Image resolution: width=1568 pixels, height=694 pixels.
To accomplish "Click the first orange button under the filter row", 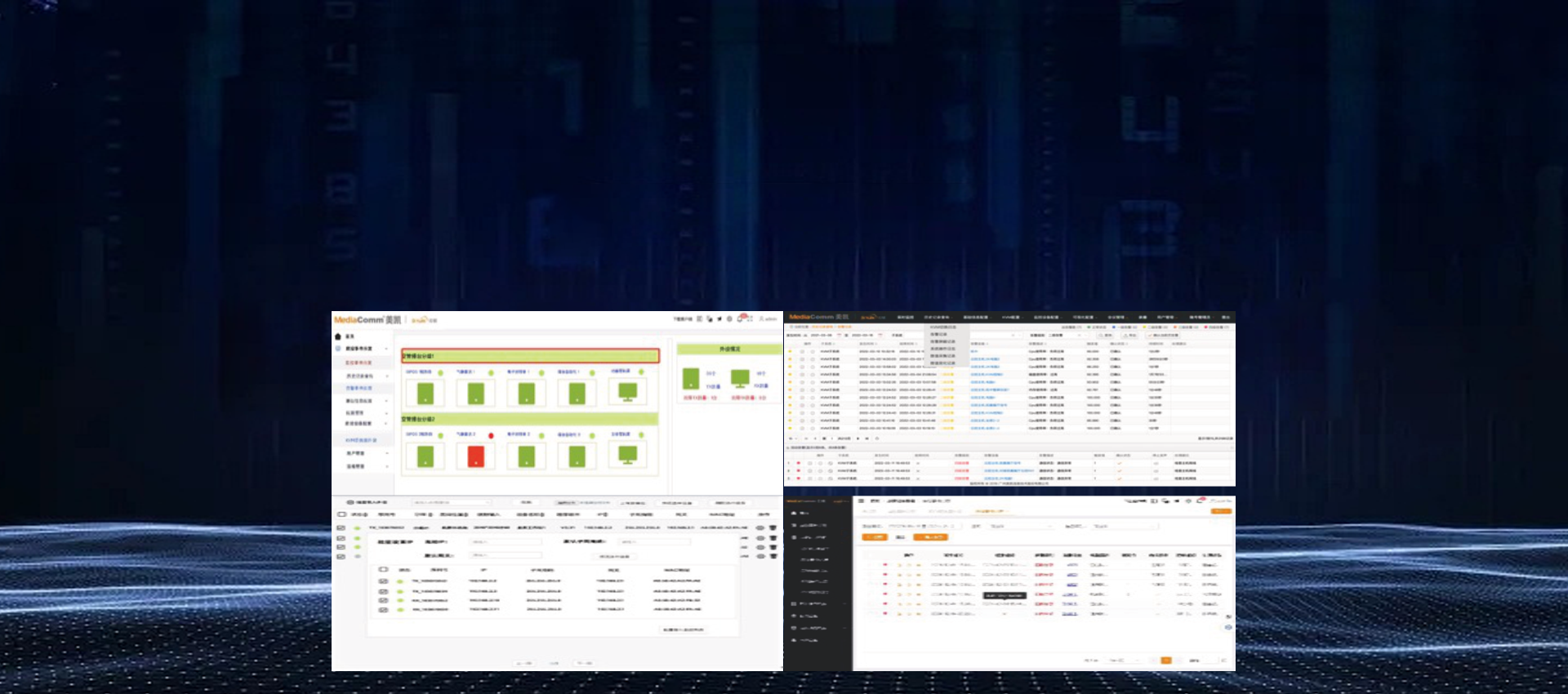I will click(874, 537).
